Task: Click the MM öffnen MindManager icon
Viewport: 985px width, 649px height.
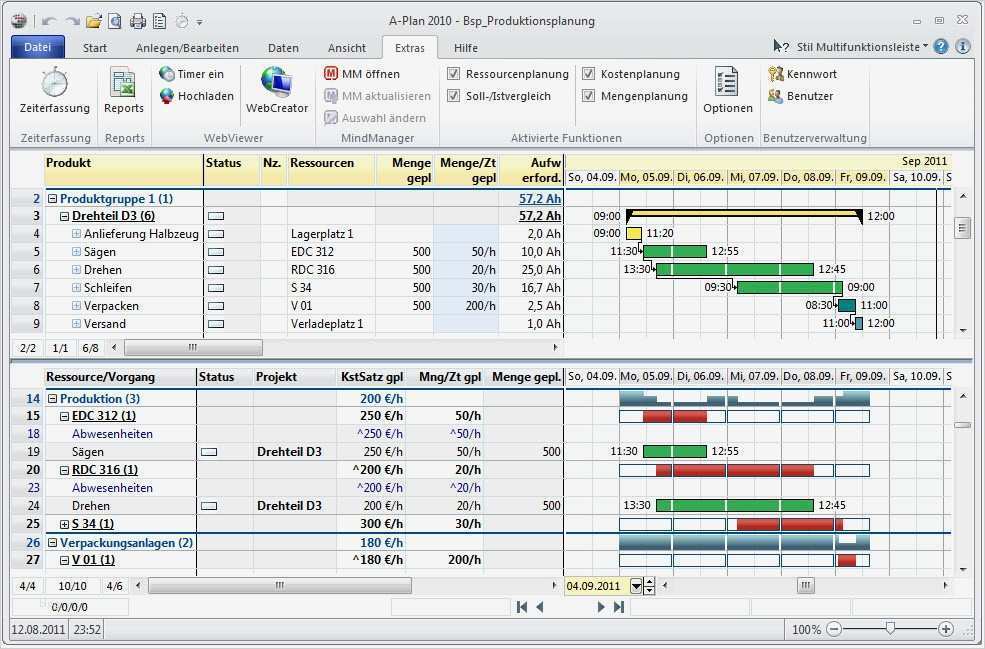Action: pyautogui.click(x=354, y=73)
